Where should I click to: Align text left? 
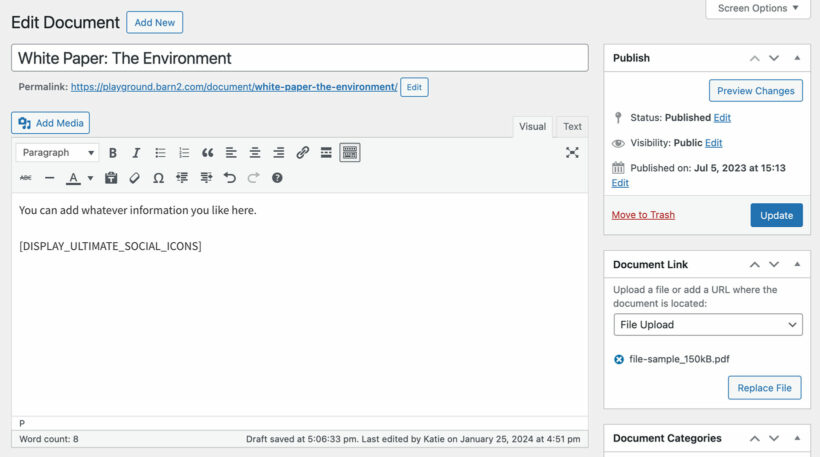(x=231, y=153)
